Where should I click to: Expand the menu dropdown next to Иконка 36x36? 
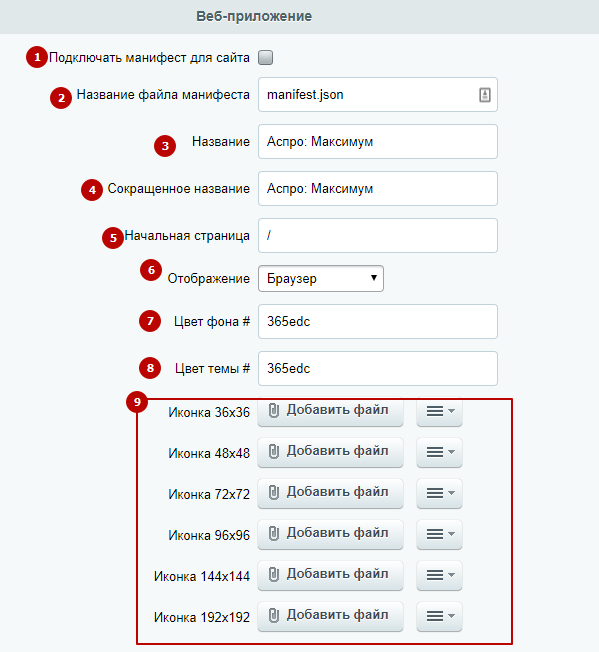pos(439,412)
